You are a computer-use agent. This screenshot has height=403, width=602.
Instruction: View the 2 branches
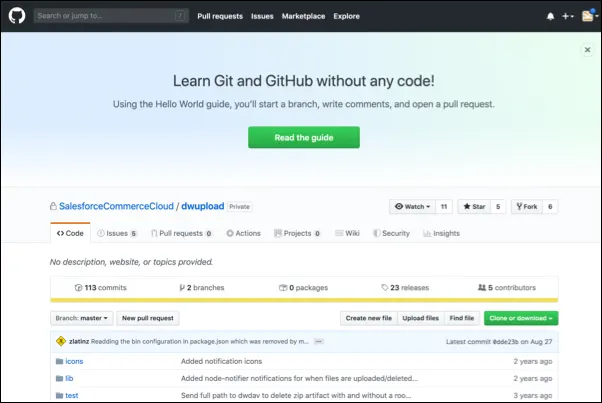[x=202, y=287]
